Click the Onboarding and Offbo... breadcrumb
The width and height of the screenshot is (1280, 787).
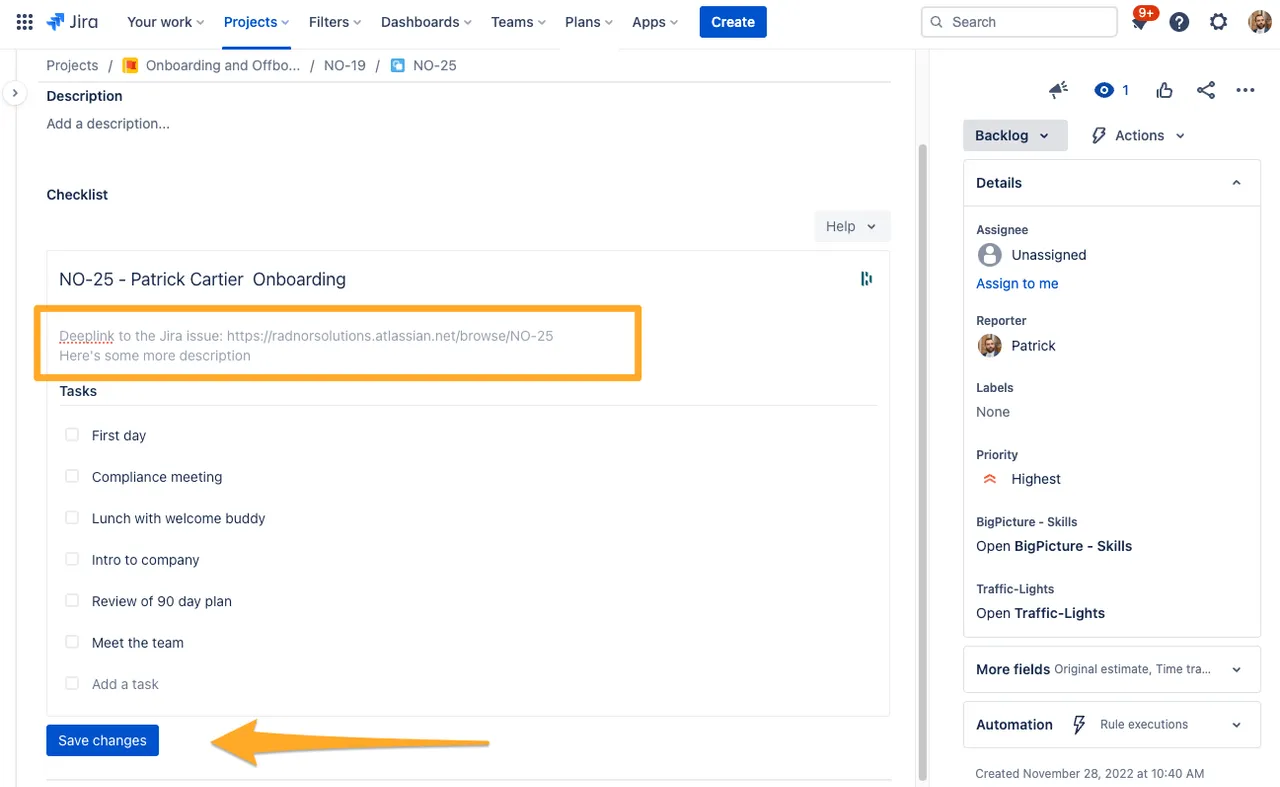point(222,65)
